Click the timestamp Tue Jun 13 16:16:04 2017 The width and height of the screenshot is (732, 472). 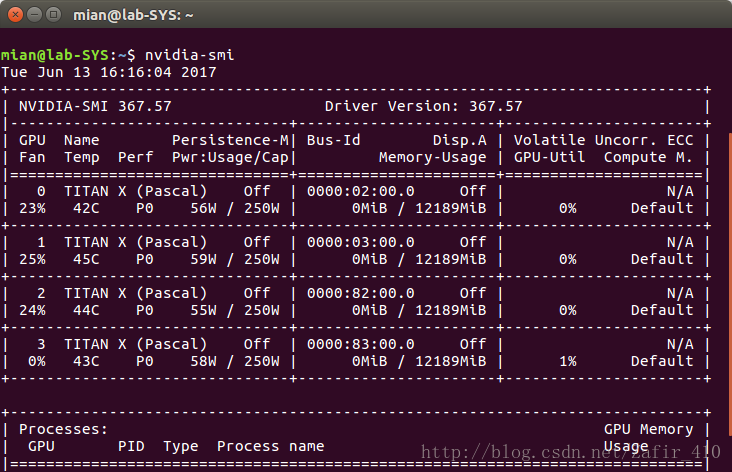tap(109, 72)
